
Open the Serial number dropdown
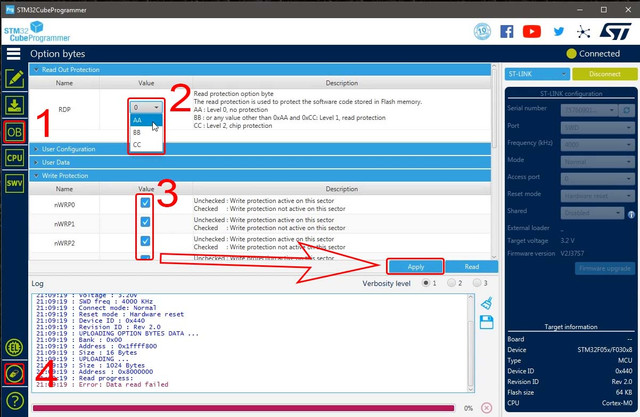click(x=589, y=110)
